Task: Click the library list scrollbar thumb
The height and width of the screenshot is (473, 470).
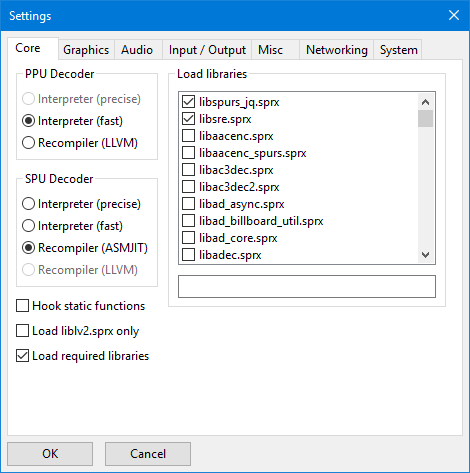Action: pyautogui.click(x=425, y=119)
